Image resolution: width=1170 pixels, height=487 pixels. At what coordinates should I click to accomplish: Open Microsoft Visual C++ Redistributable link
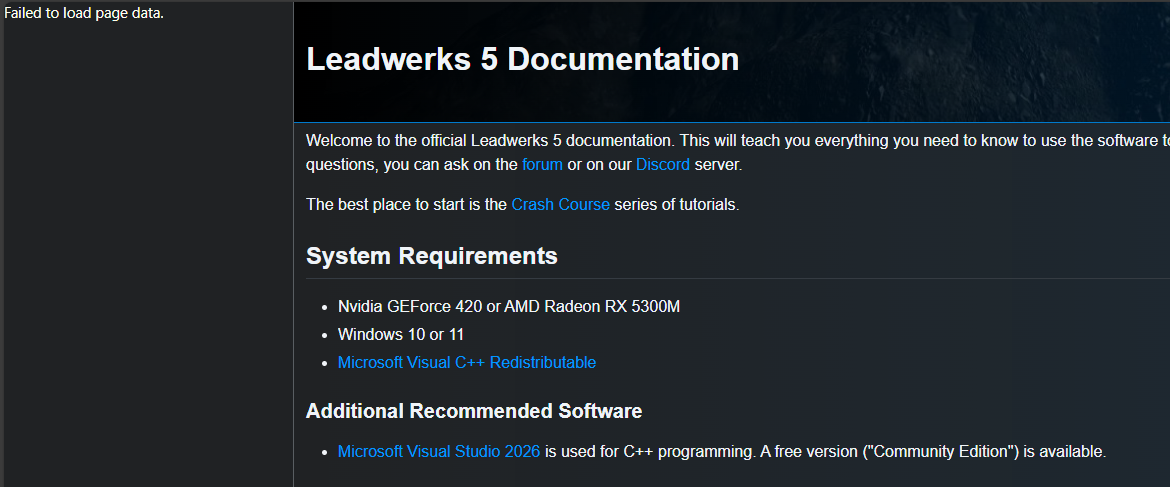pyautogui.click(x=466, y=362)
